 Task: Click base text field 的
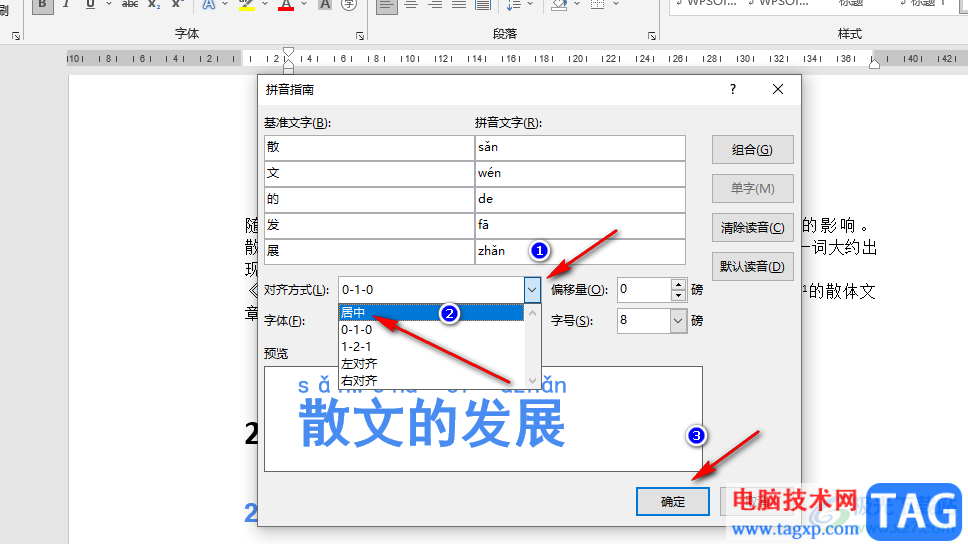point(369,199)
